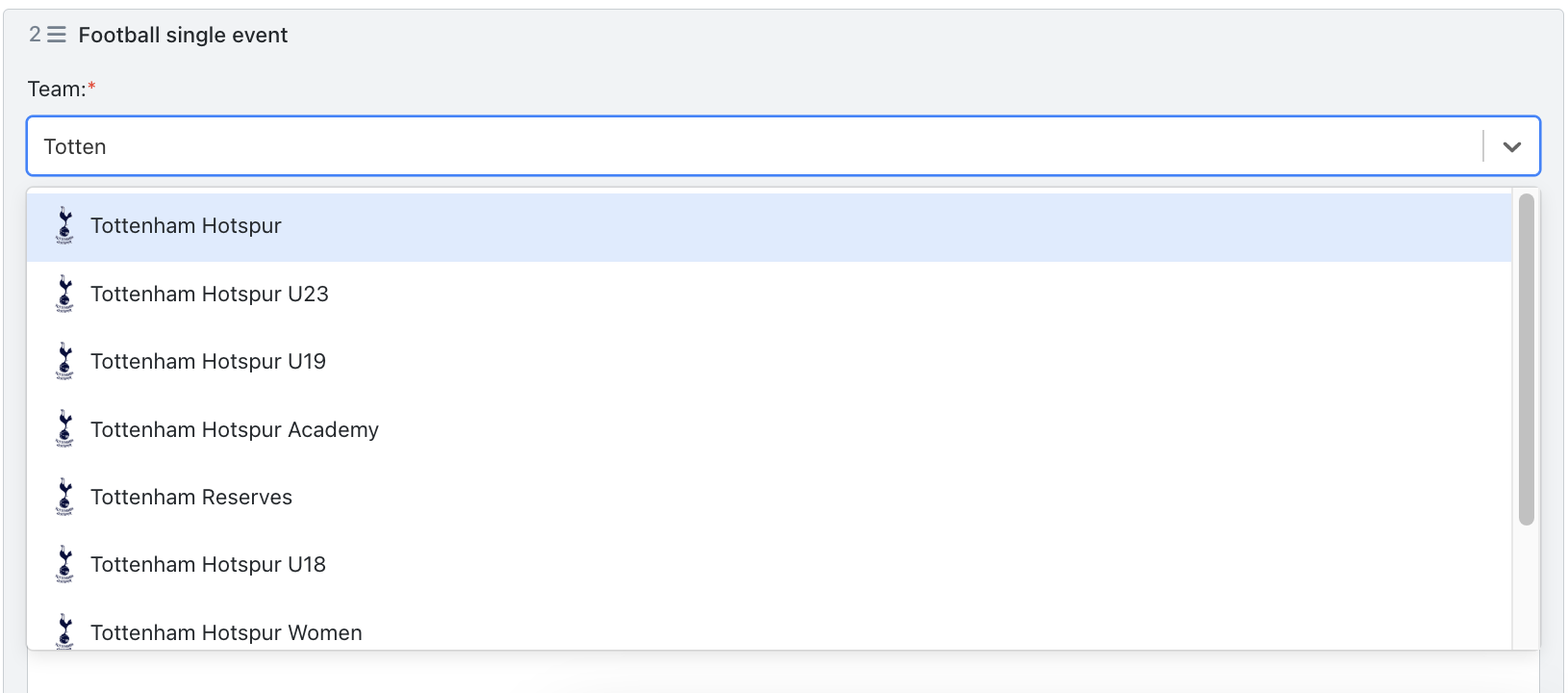
Task: Click the crest beside Tottenham Hotspur U18
Action: pyautogui.click(x=64, y=564)
